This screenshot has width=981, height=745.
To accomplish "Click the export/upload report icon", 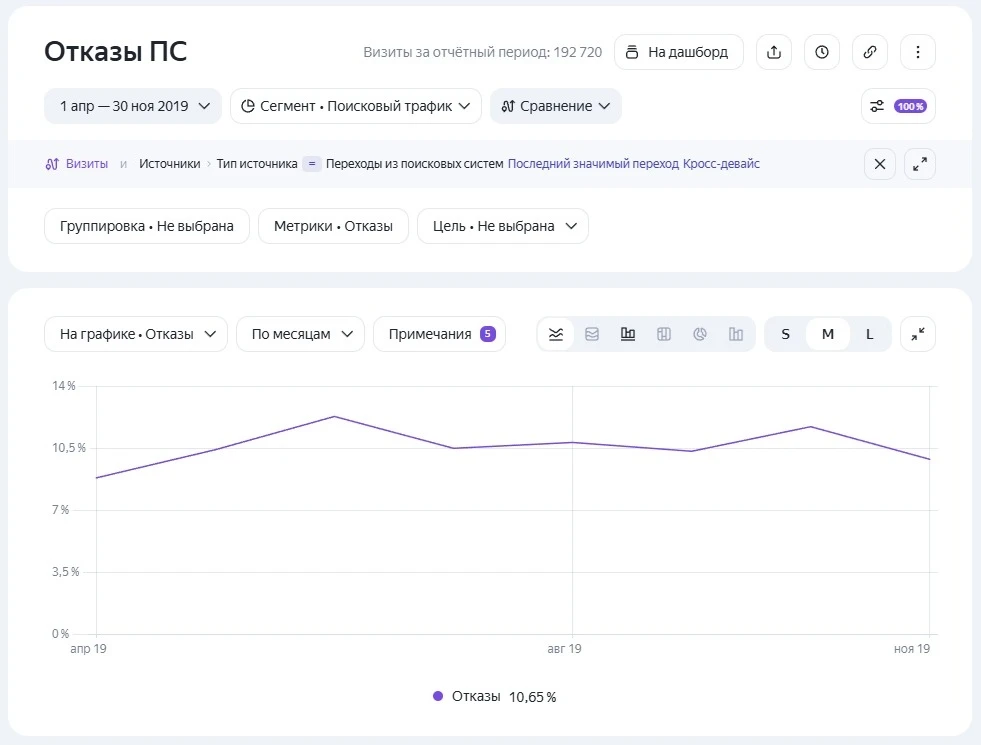I will [774, 52].
